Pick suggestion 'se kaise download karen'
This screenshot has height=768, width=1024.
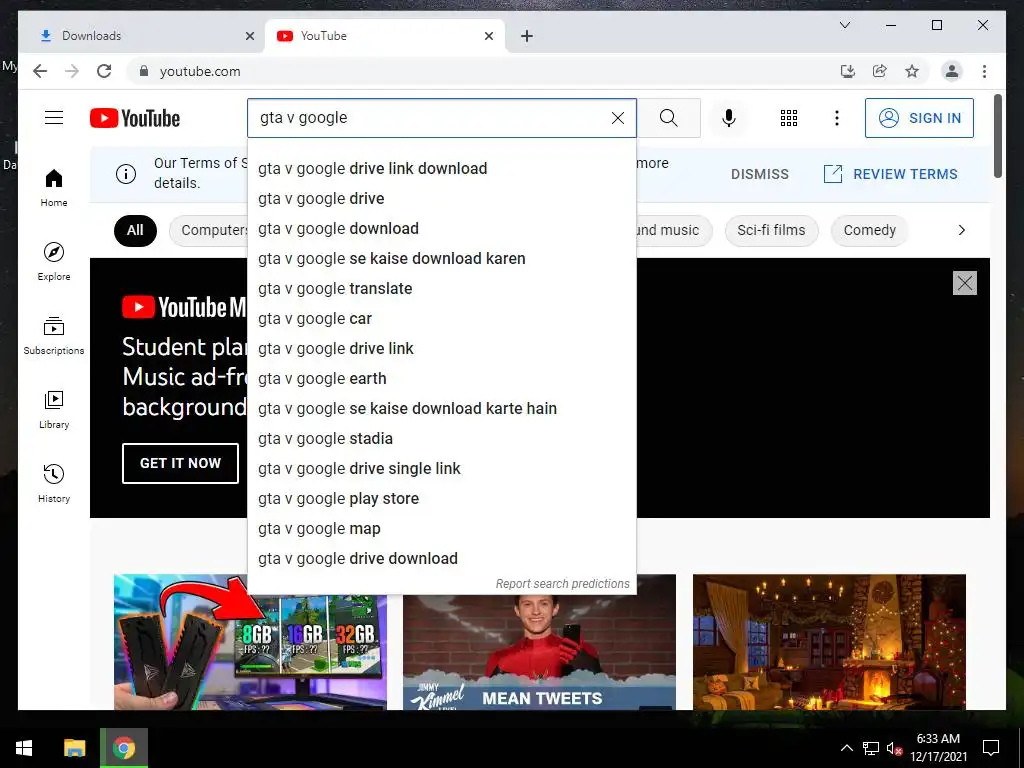click(x=442, y=259)
